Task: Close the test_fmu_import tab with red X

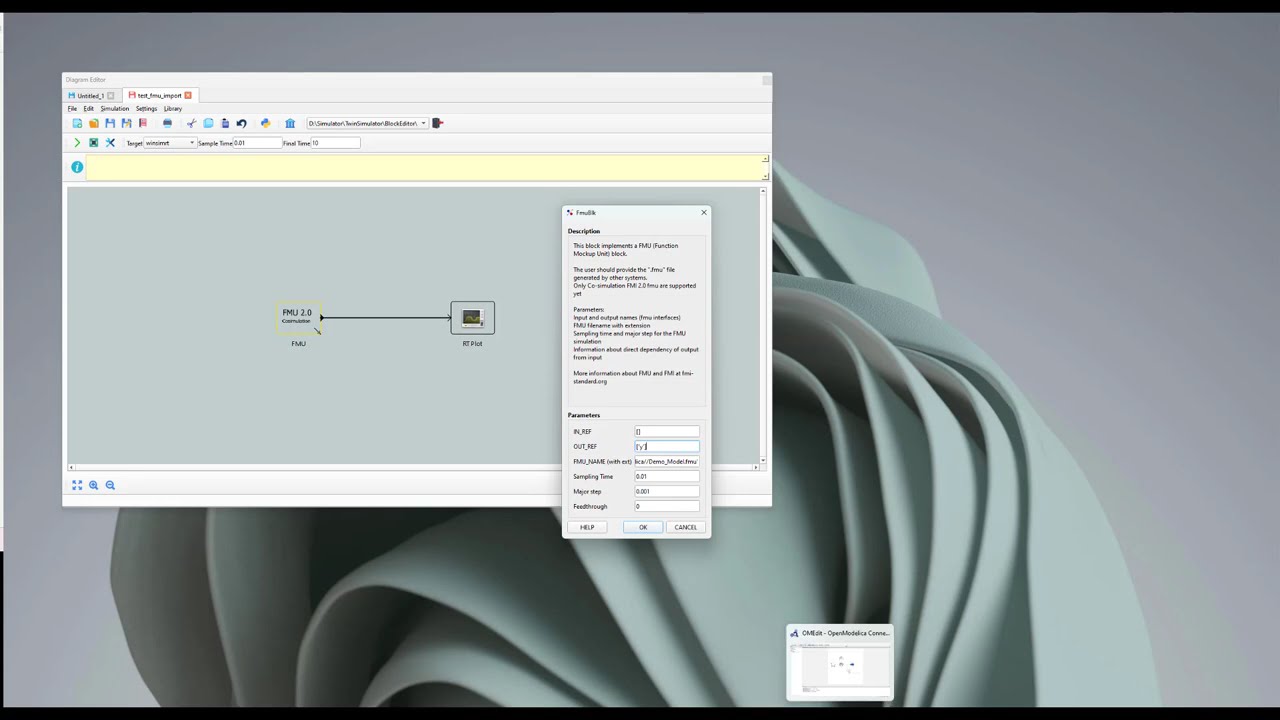Action: click(188, 95)
